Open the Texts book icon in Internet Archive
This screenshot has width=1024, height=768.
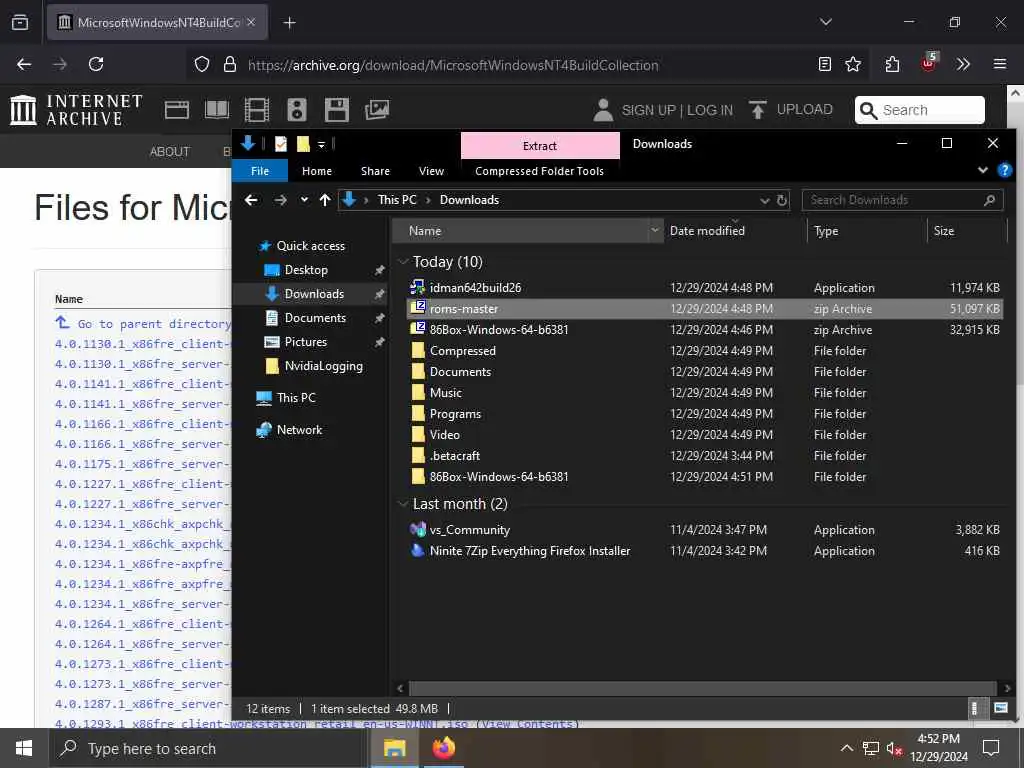pyautogui.click(x=216, y=110)
